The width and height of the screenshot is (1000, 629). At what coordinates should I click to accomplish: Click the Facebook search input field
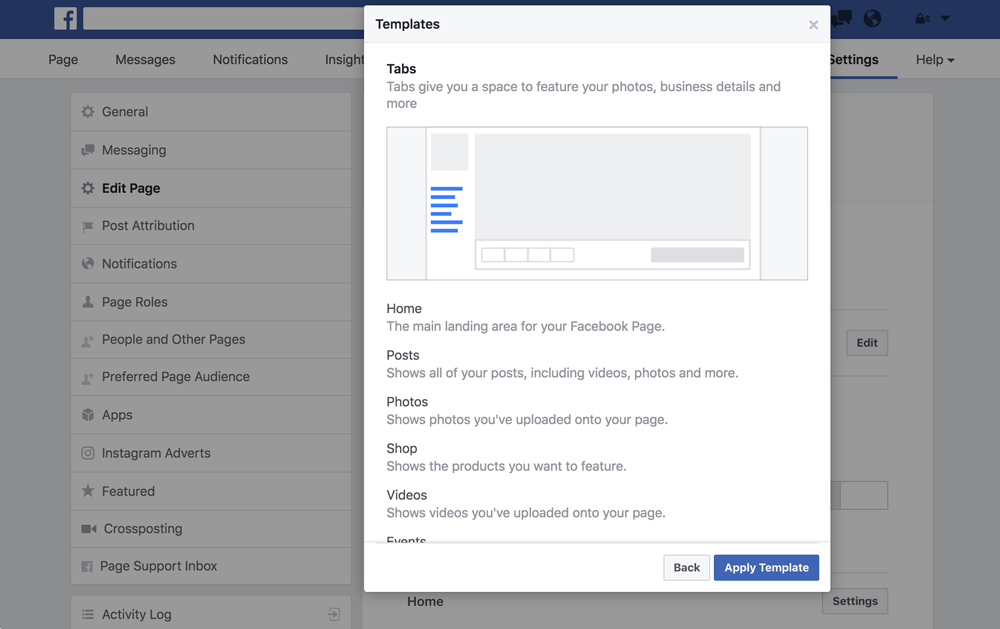tap(223, 18)
